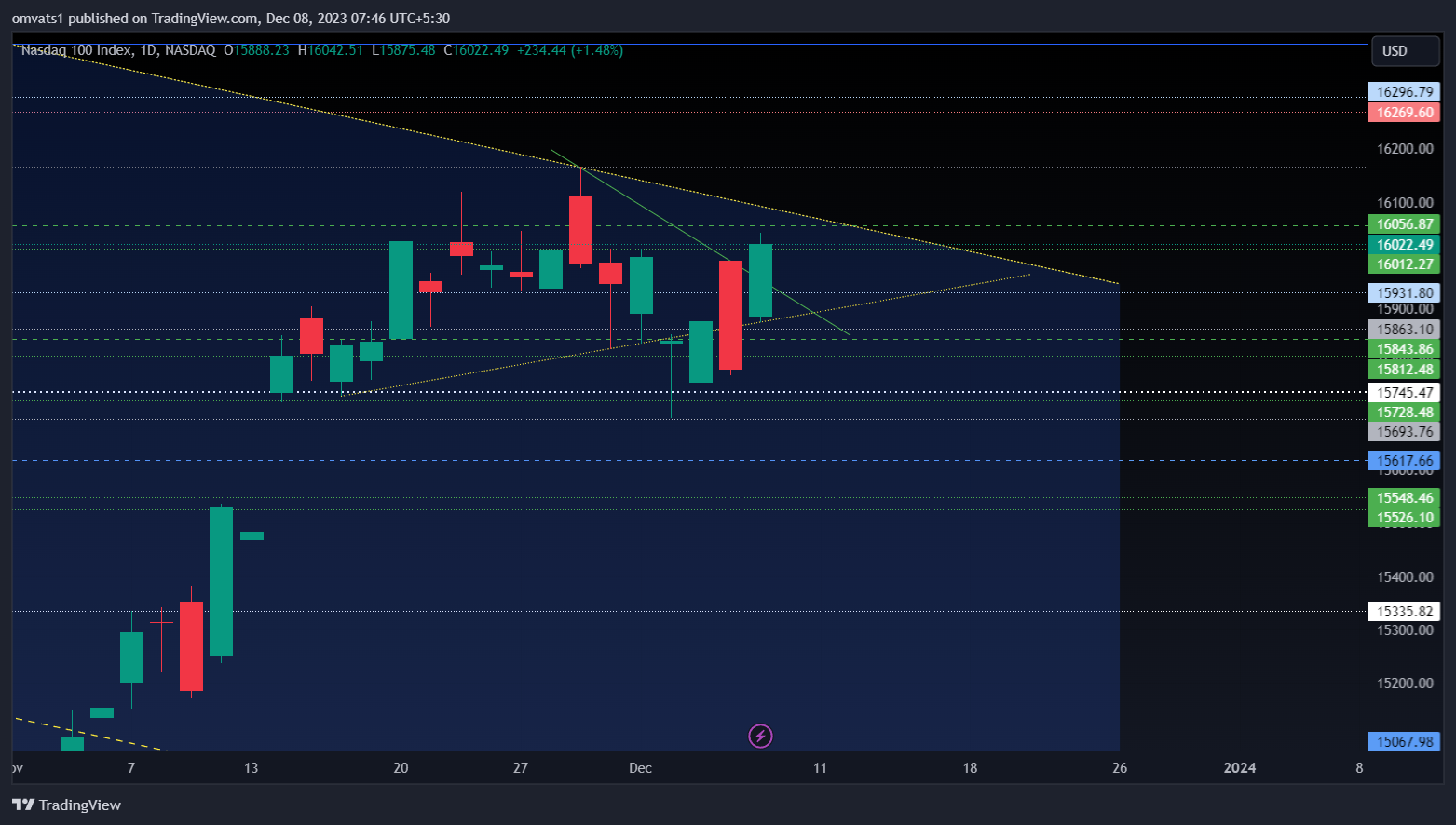Click the 16200.00 price scale tick
Screen dimensions: 1456x825
pos(1405,149)
